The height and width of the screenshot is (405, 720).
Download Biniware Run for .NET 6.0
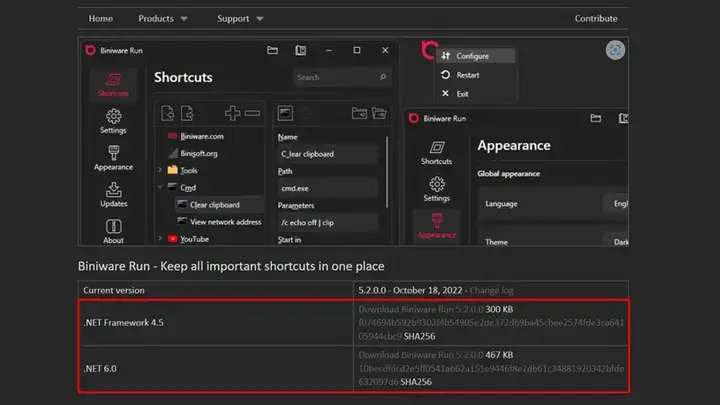point(421,355)
